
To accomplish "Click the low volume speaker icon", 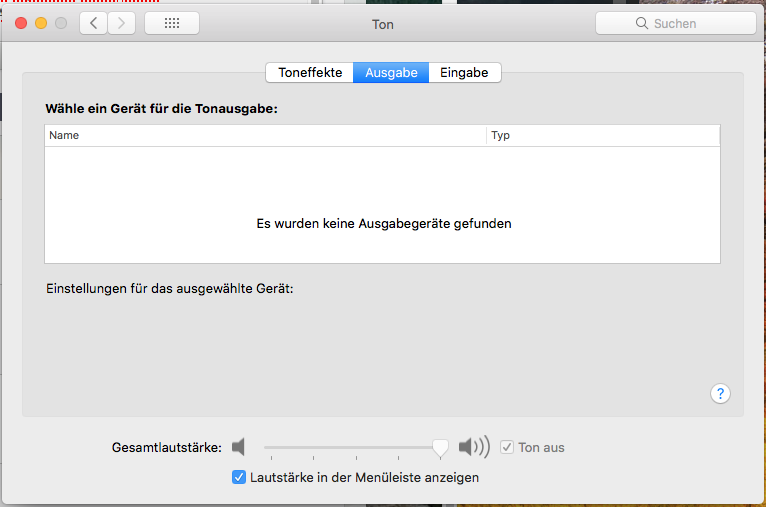I will click(238, 447).
